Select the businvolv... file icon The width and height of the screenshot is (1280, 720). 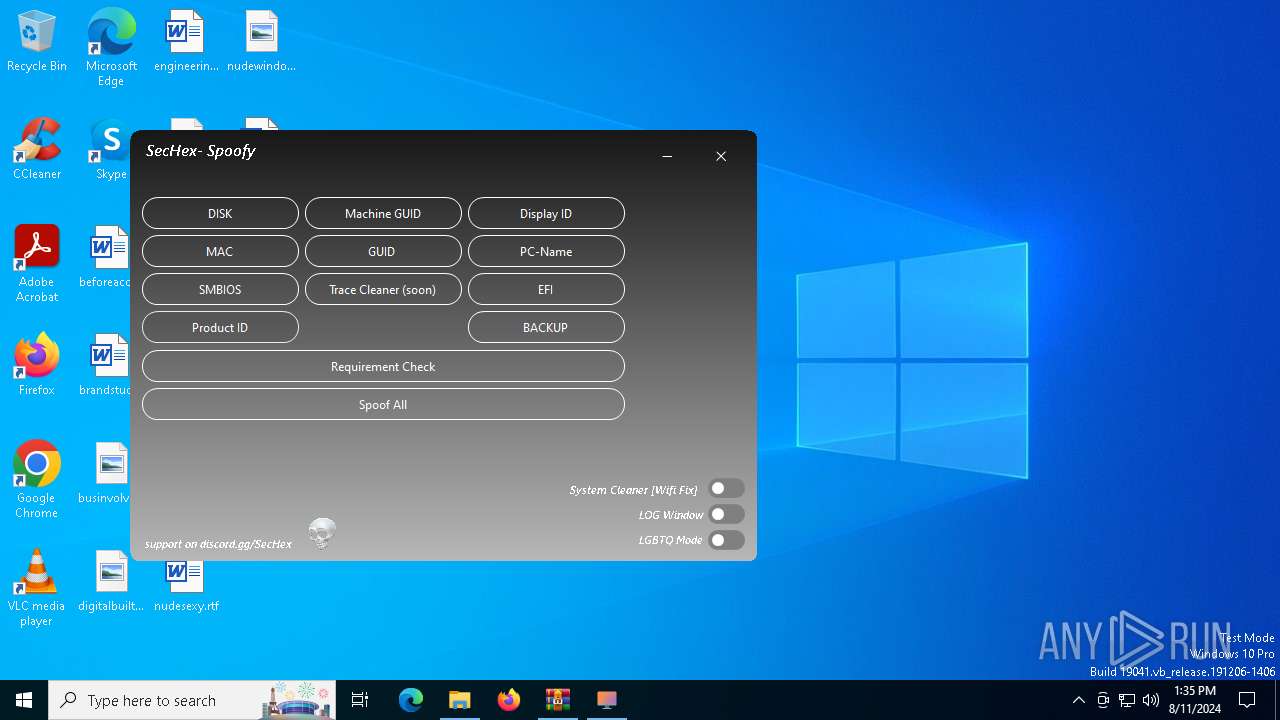click(107, 473)
